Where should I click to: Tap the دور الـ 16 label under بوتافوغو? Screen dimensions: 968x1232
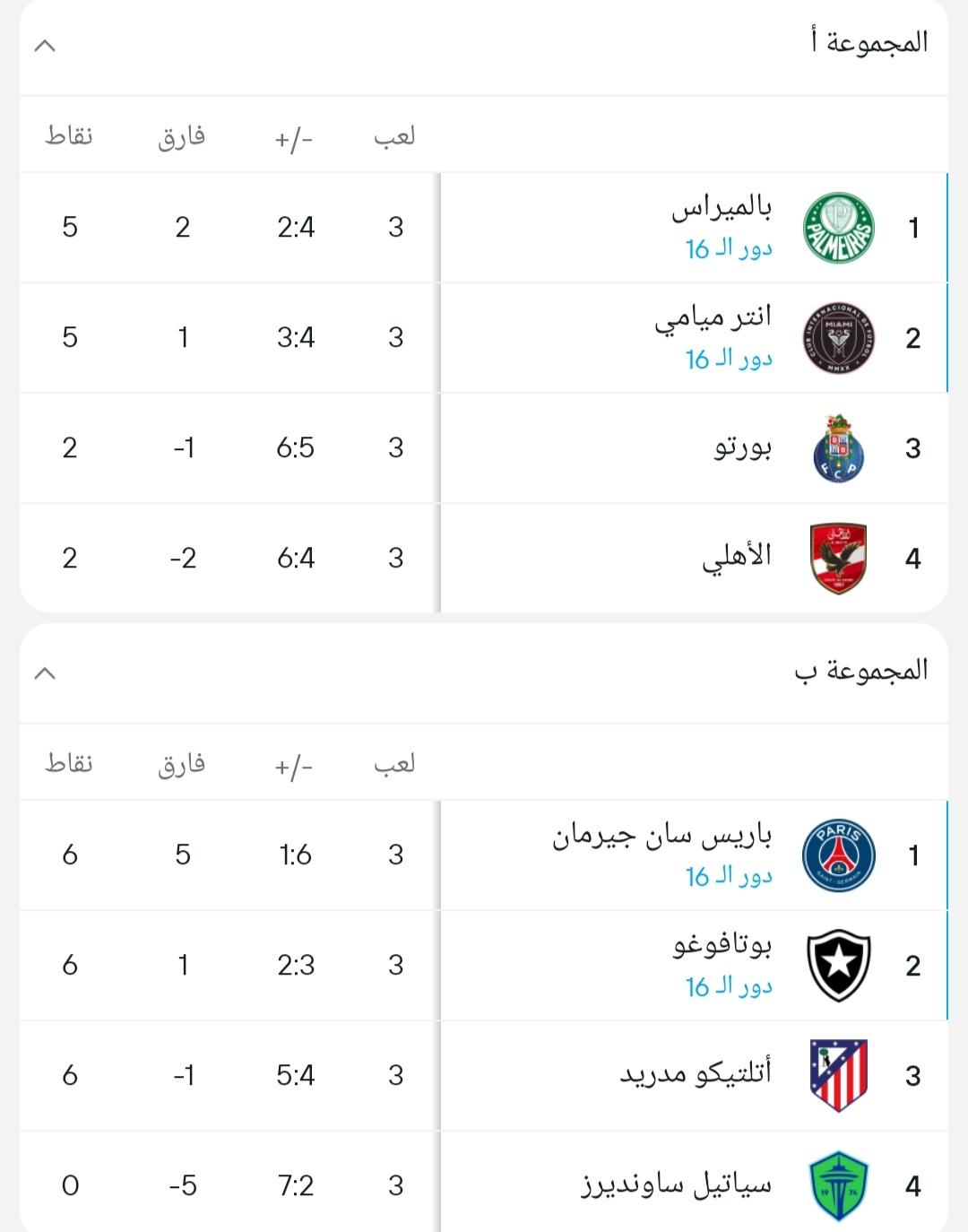click(x=729, y=986)
